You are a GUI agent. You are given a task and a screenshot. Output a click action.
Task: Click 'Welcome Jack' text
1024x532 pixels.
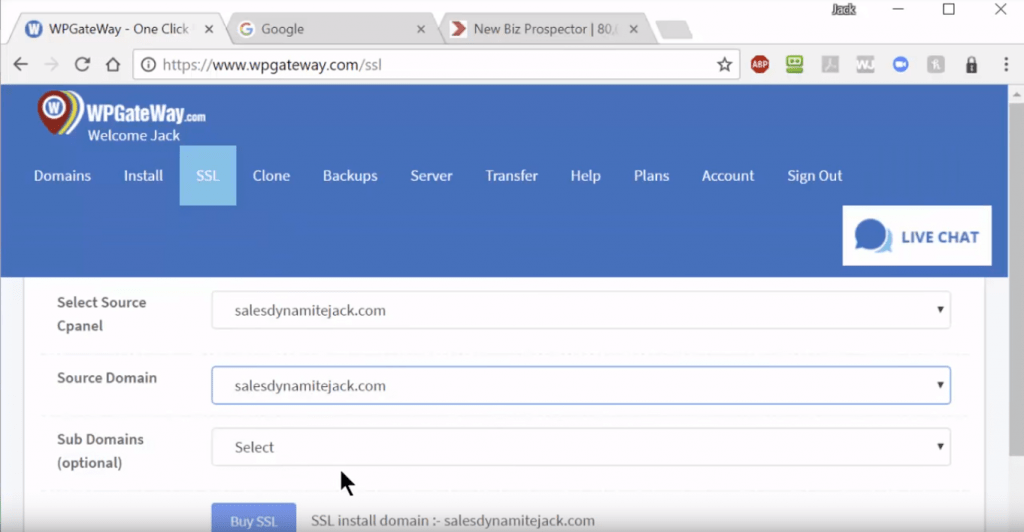point(134,136)
